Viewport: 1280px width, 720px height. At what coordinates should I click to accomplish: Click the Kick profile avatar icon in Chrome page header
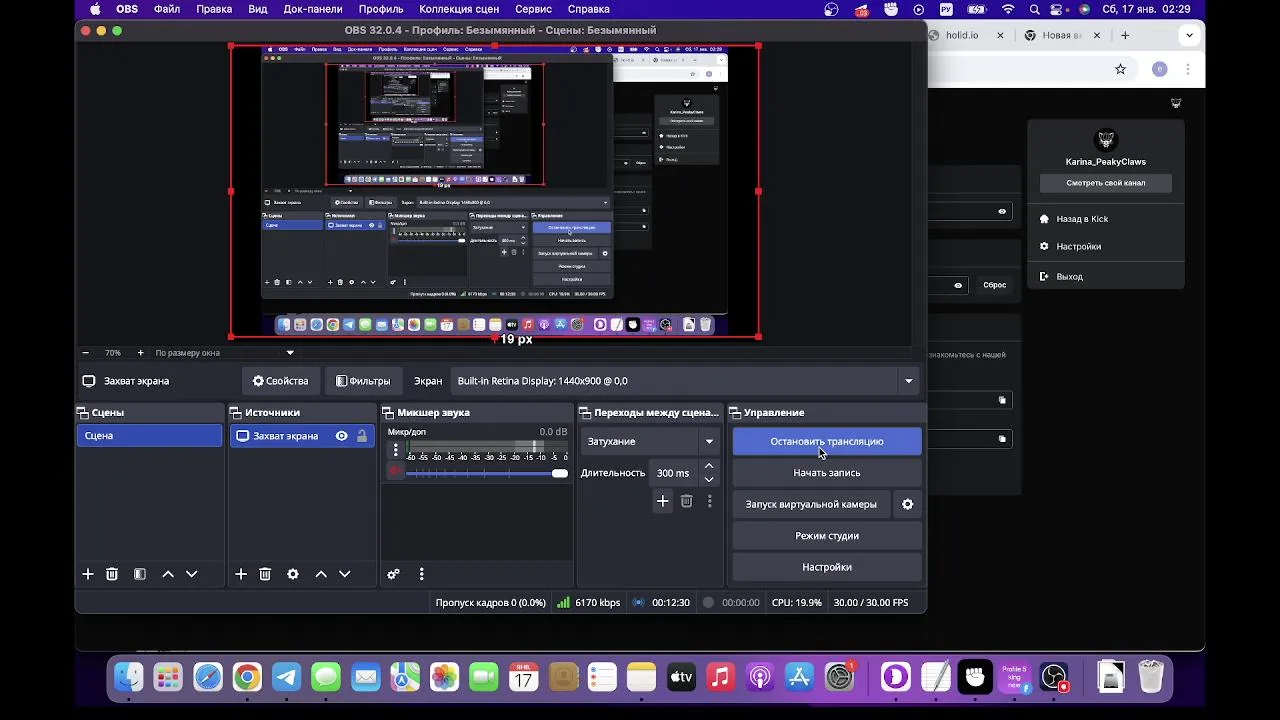tap(1176, 103)
